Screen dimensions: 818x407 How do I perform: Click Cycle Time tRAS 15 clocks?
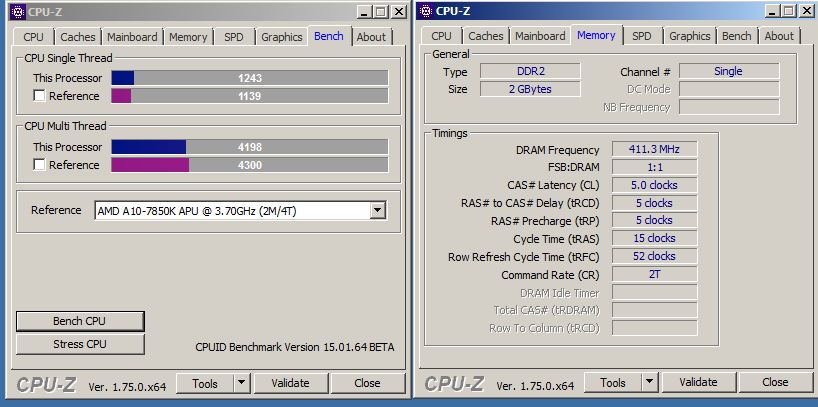pos(654,238)
